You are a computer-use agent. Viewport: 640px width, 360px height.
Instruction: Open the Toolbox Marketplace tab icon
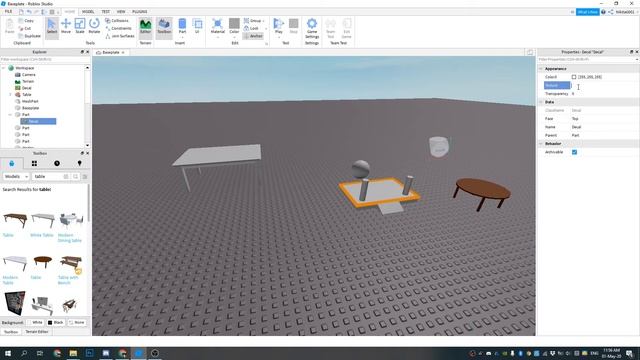pos(11,163)
